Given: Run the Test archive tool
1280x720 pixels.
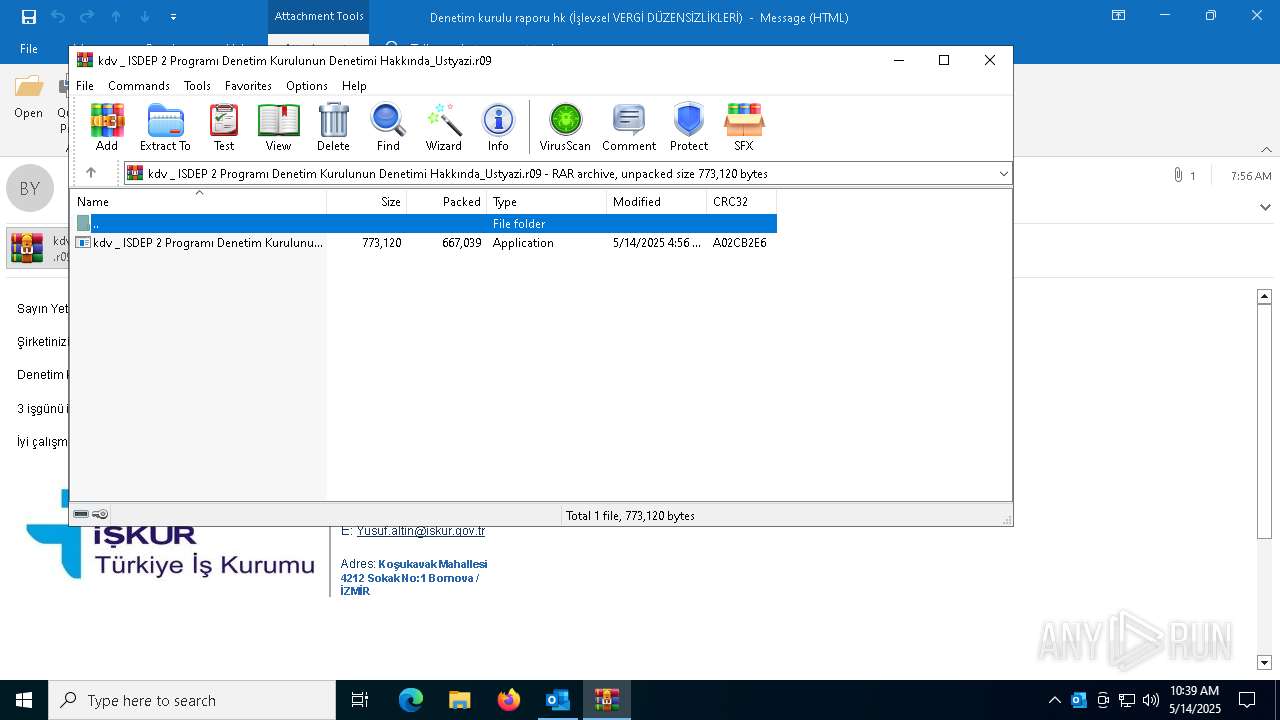Looking at the screenshot, I should coord(224,126).
